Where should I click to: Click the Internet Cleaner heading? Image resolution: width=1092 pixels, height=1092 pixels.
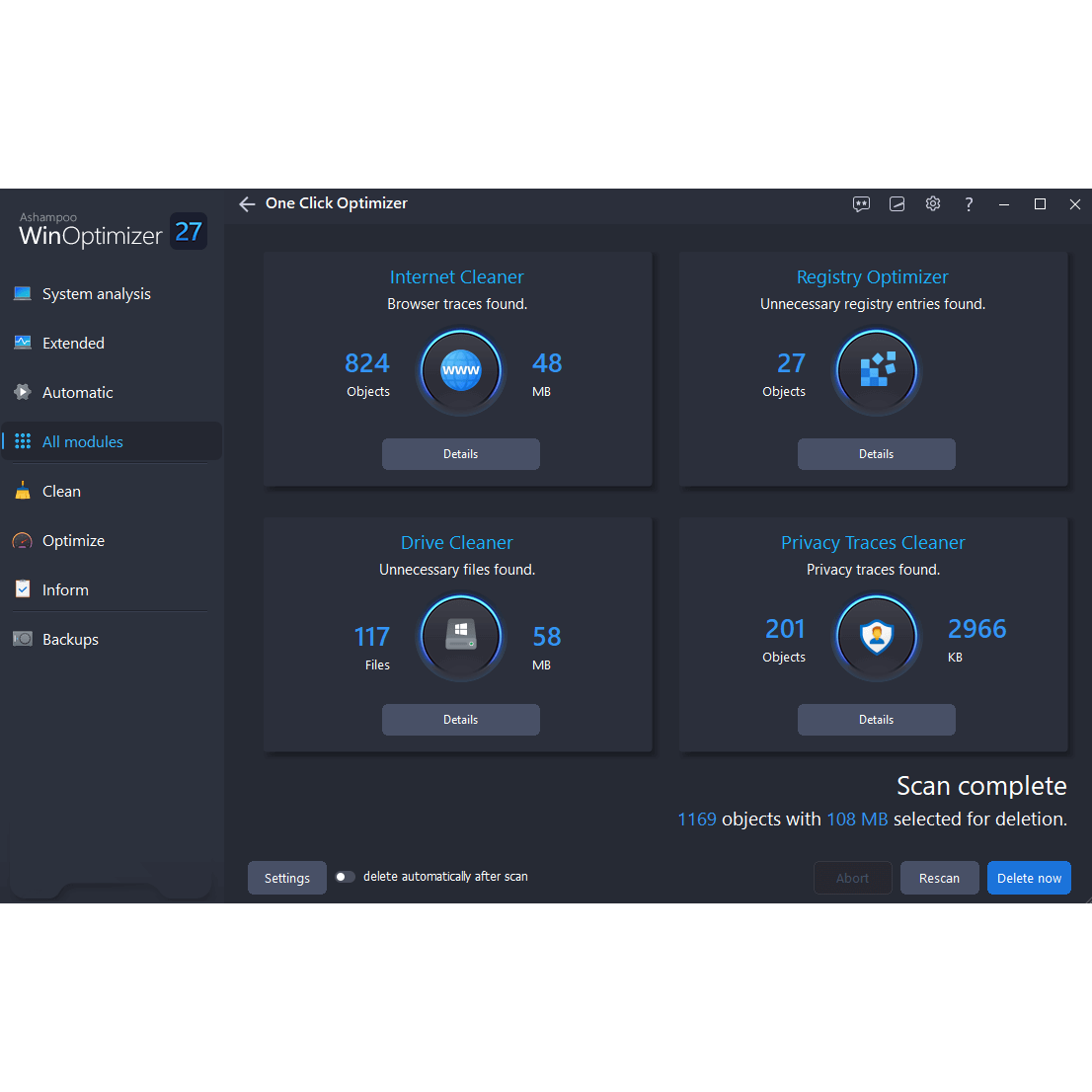click(456, 277)
